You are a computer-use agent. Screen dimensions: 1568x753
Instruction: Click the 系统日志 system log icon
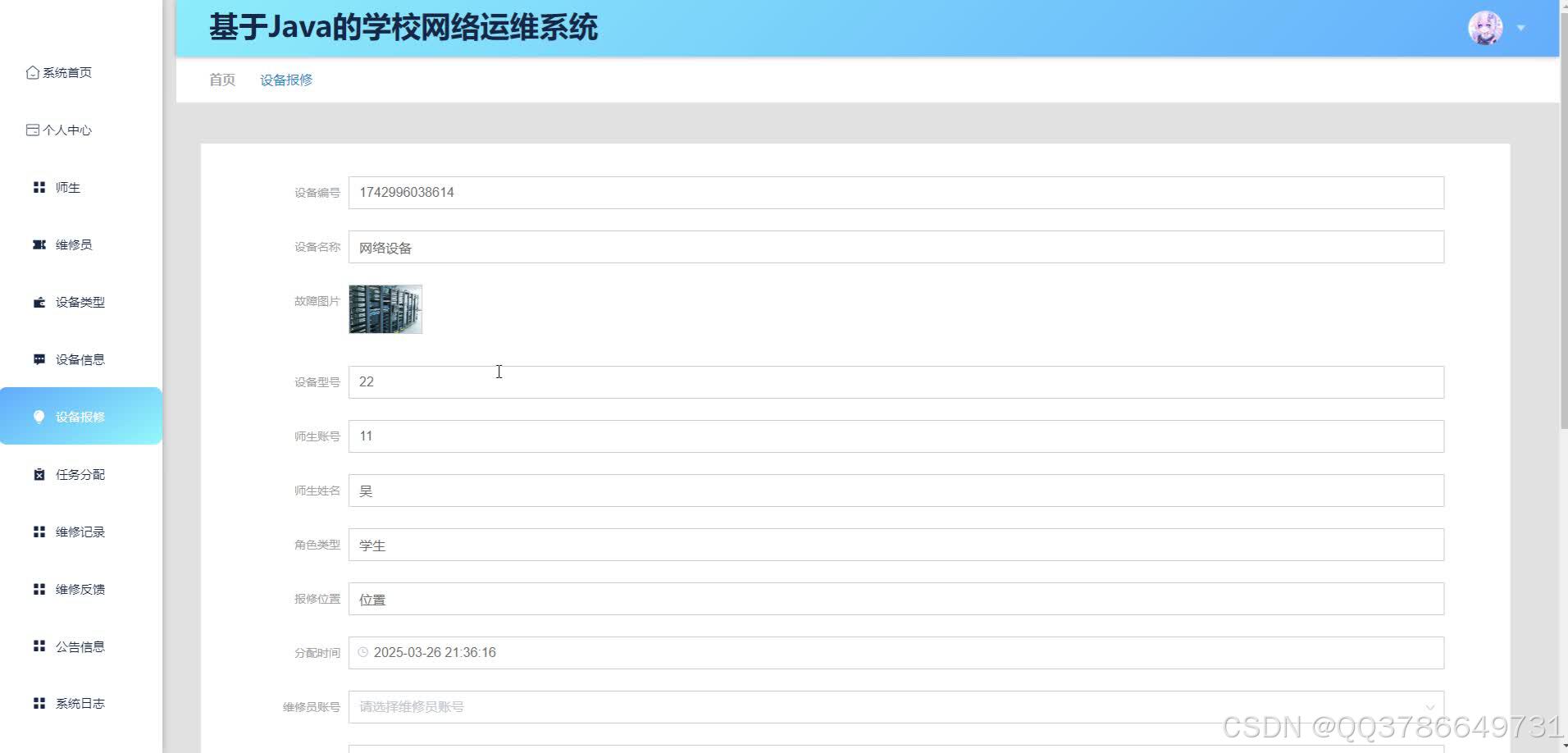tap(39, 703)
